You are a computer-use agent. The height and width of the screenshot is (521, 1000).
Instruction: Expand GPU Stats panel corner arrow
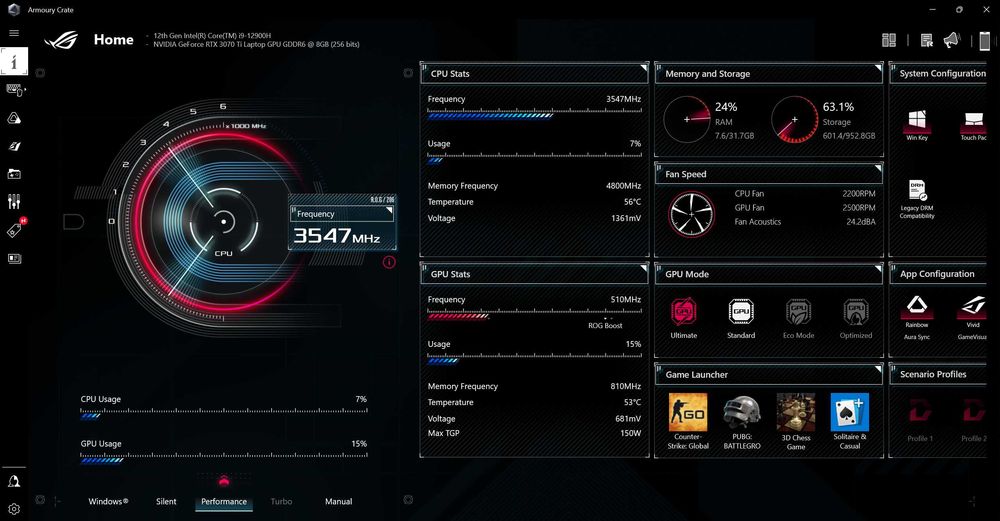click(x=643, y=268)
